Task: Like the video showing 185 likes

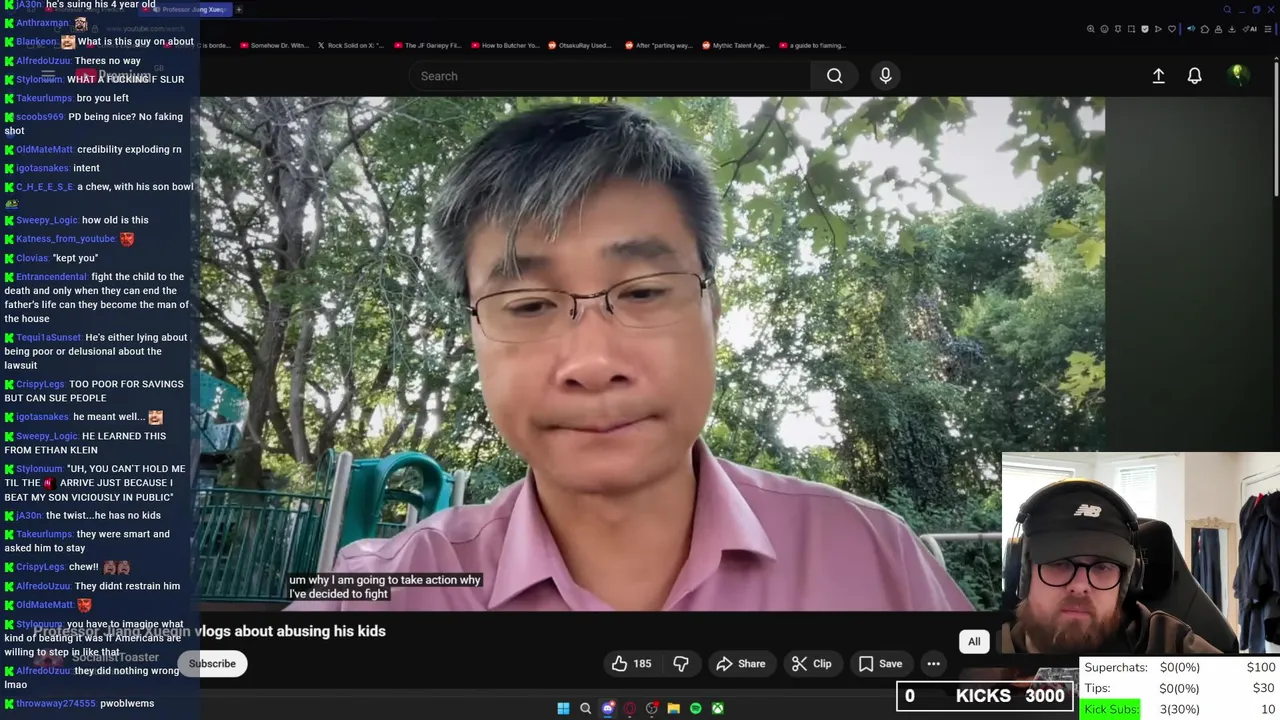Action: coord(632,663)
